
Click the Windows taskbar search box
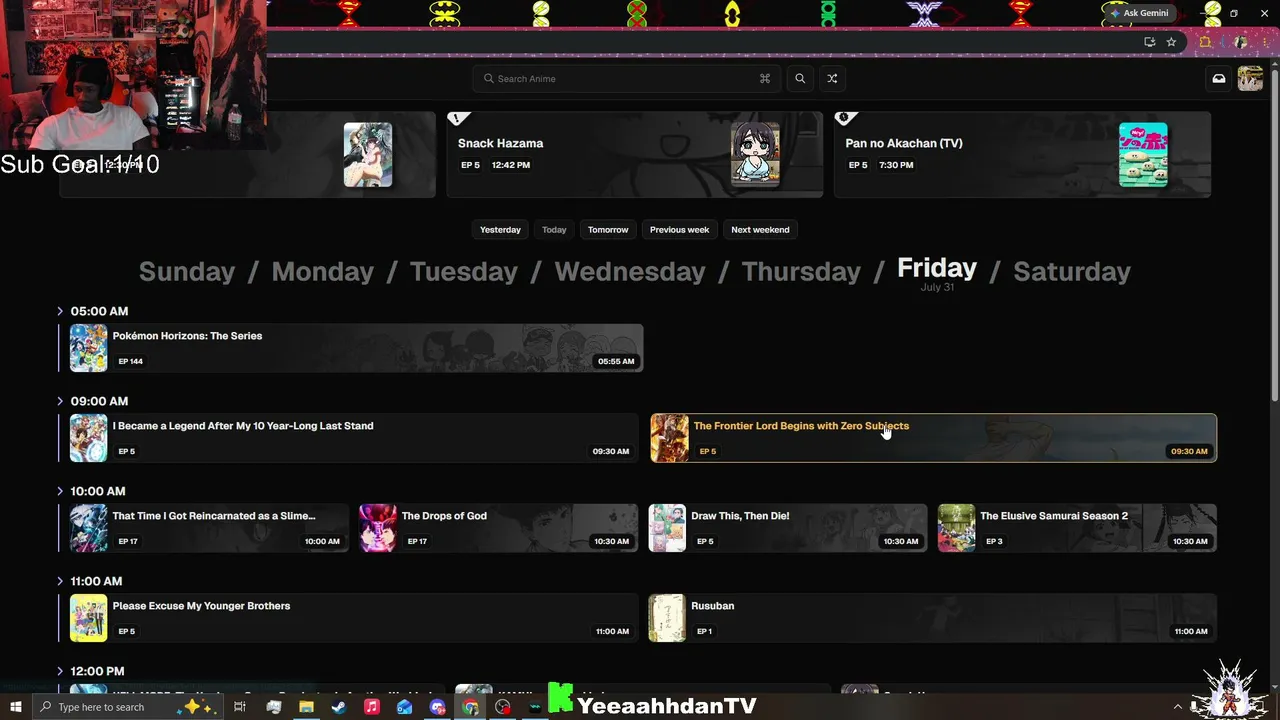[128, 707]
